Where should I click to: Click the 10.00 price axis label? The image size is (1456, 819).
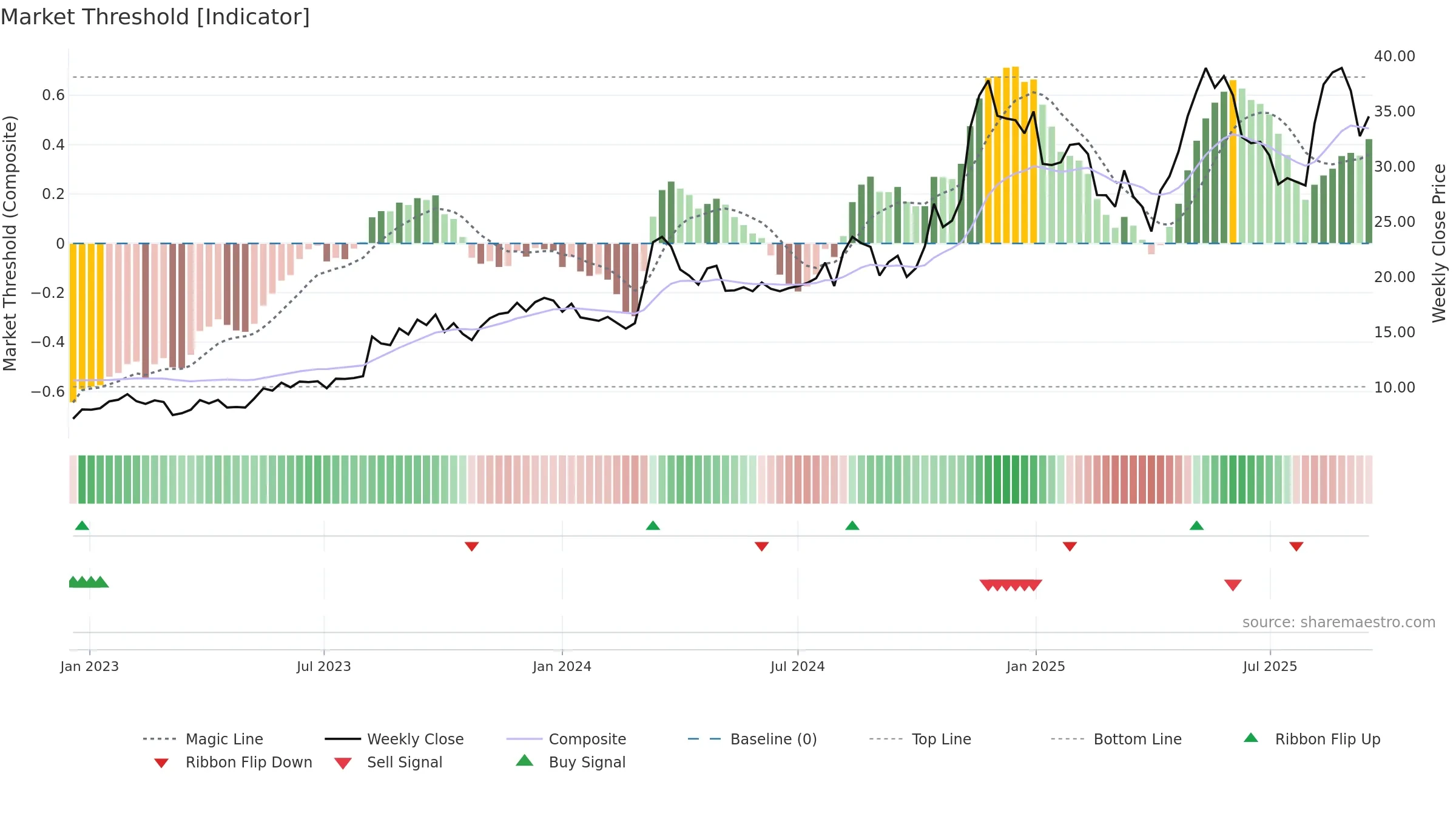(x=1395, y=388)
